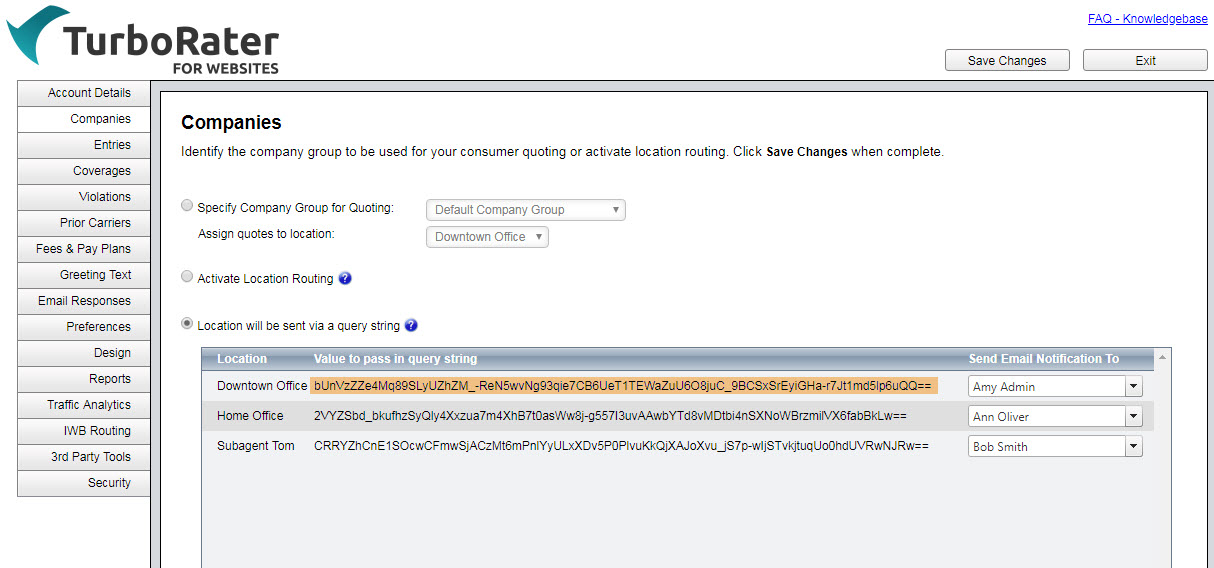Viewport: 1214px width, 568px height.
Task: Open Coverages section
Action: tap(84, 171)
